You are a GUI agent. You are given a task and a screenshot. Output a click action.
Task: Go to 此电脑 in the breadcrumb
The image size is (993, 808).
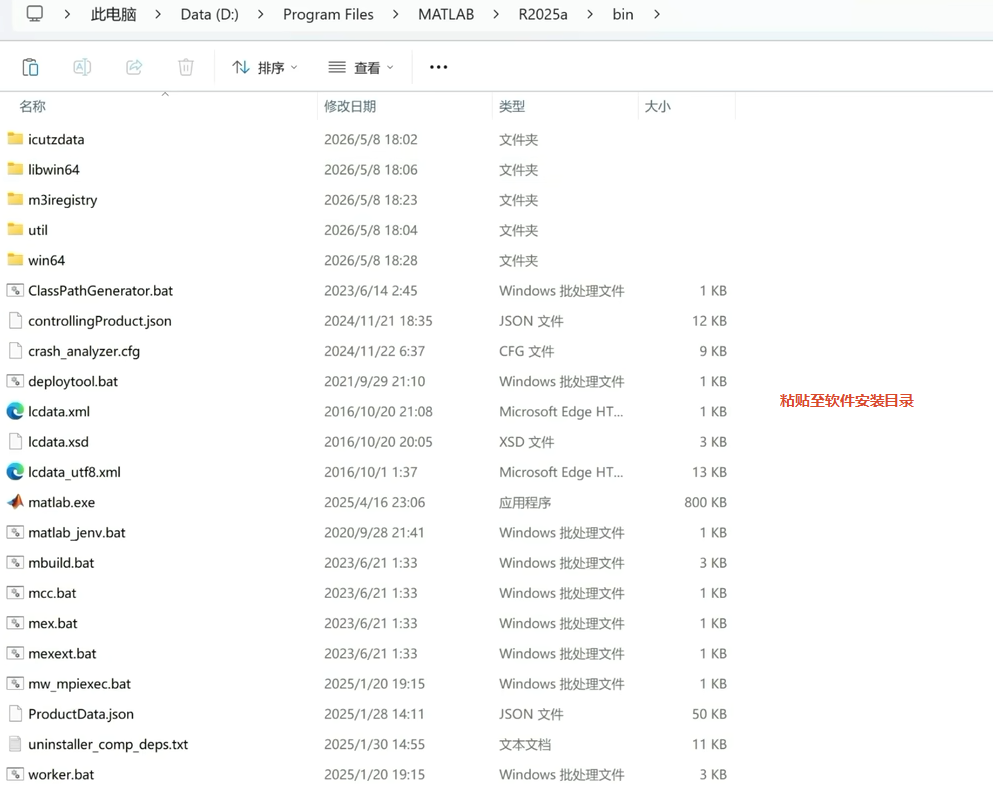coord(113,14)
